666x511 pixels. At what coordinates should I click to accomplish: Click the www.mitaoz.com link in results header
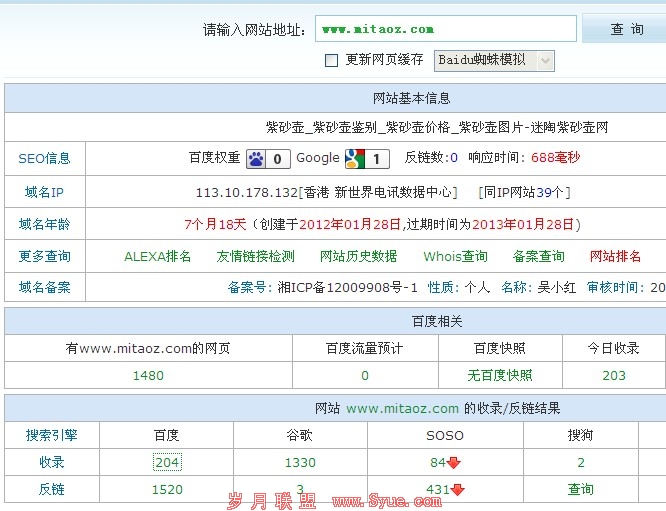point(402,408)
